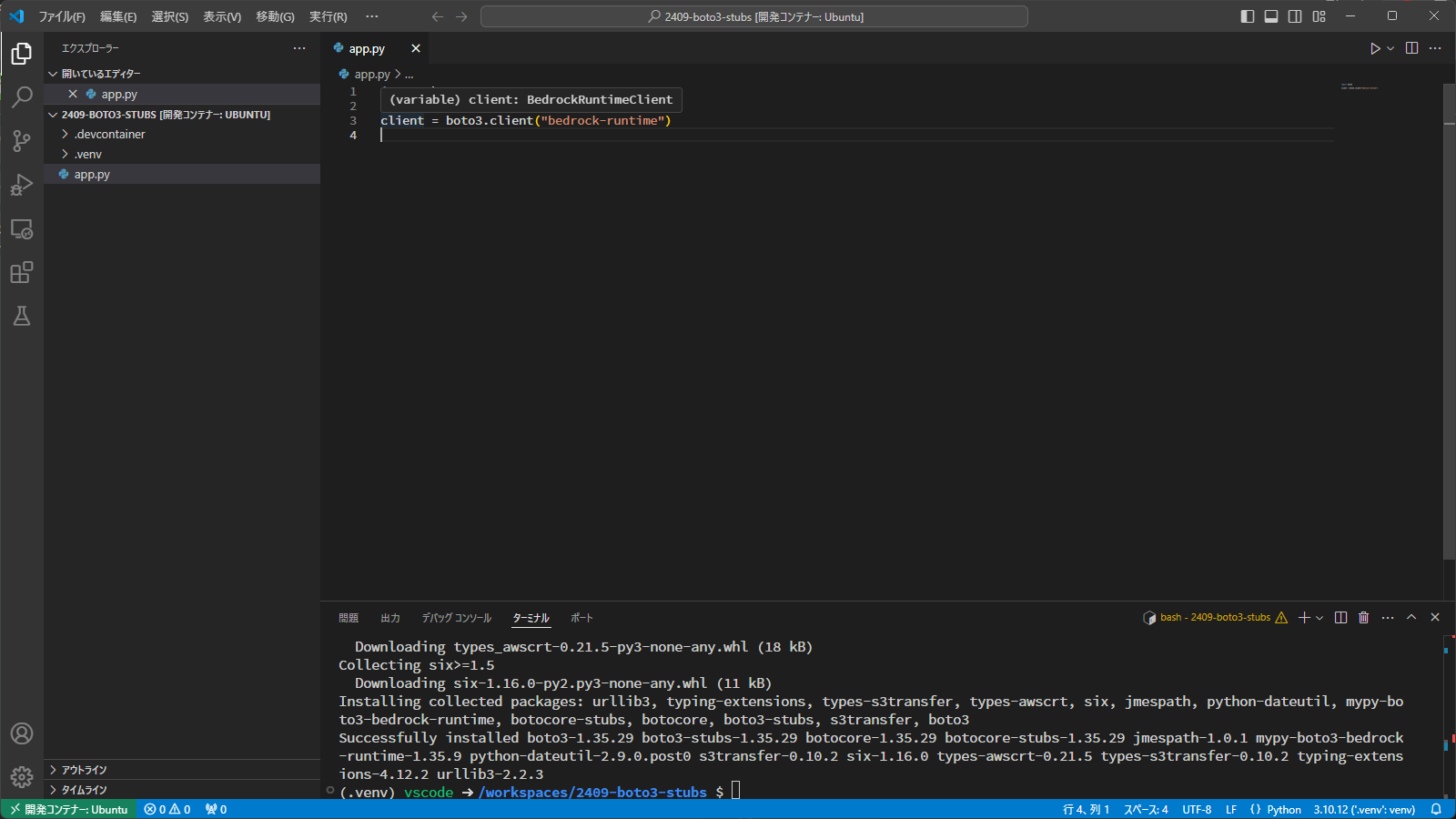Open the Search view in activity bar
The width and height of the screenshot is (1456, 819).
(22, 96)
